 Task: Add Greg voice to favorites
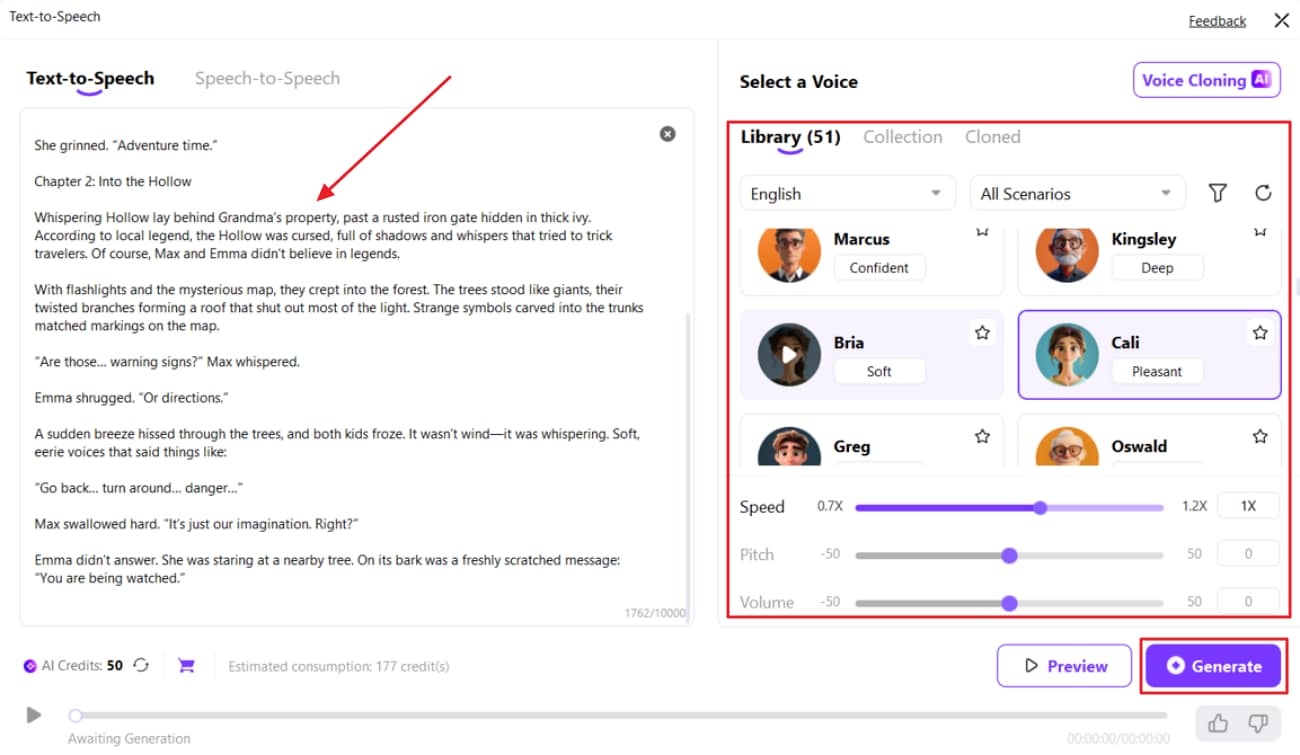click(x=982, y=436)
